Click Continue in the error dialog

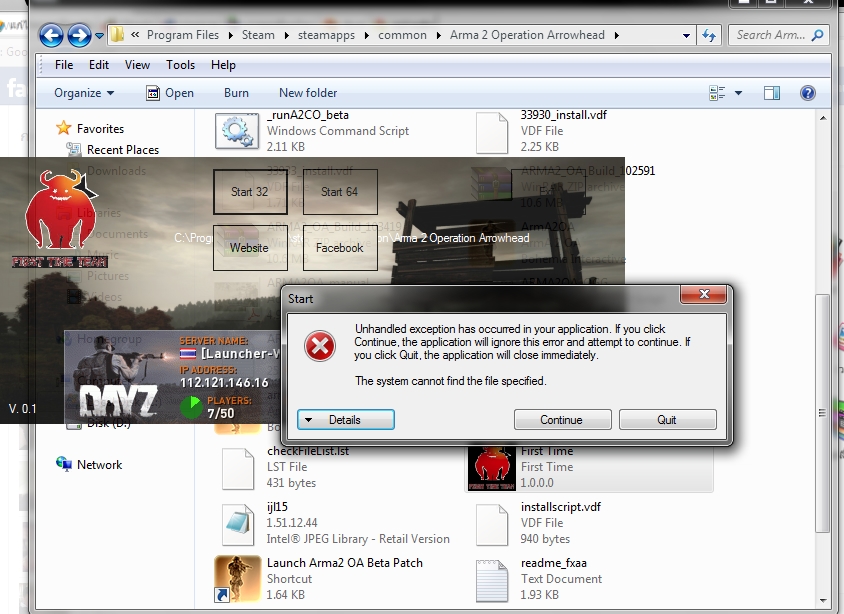click(562, 420)
